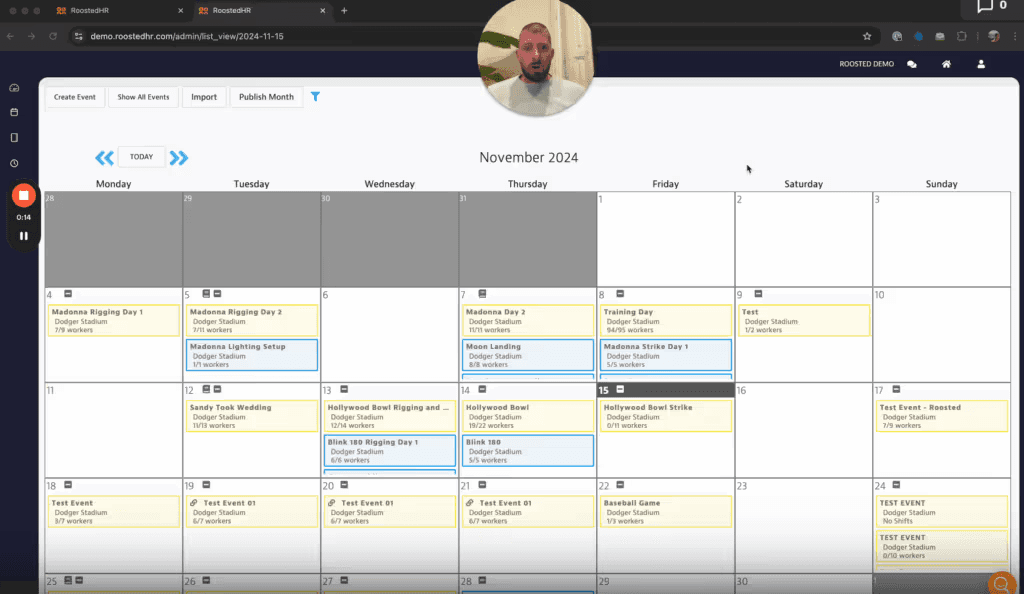Click the small icon next to date 8
The image size is (1024, 594).
click(x=620, y=294)
